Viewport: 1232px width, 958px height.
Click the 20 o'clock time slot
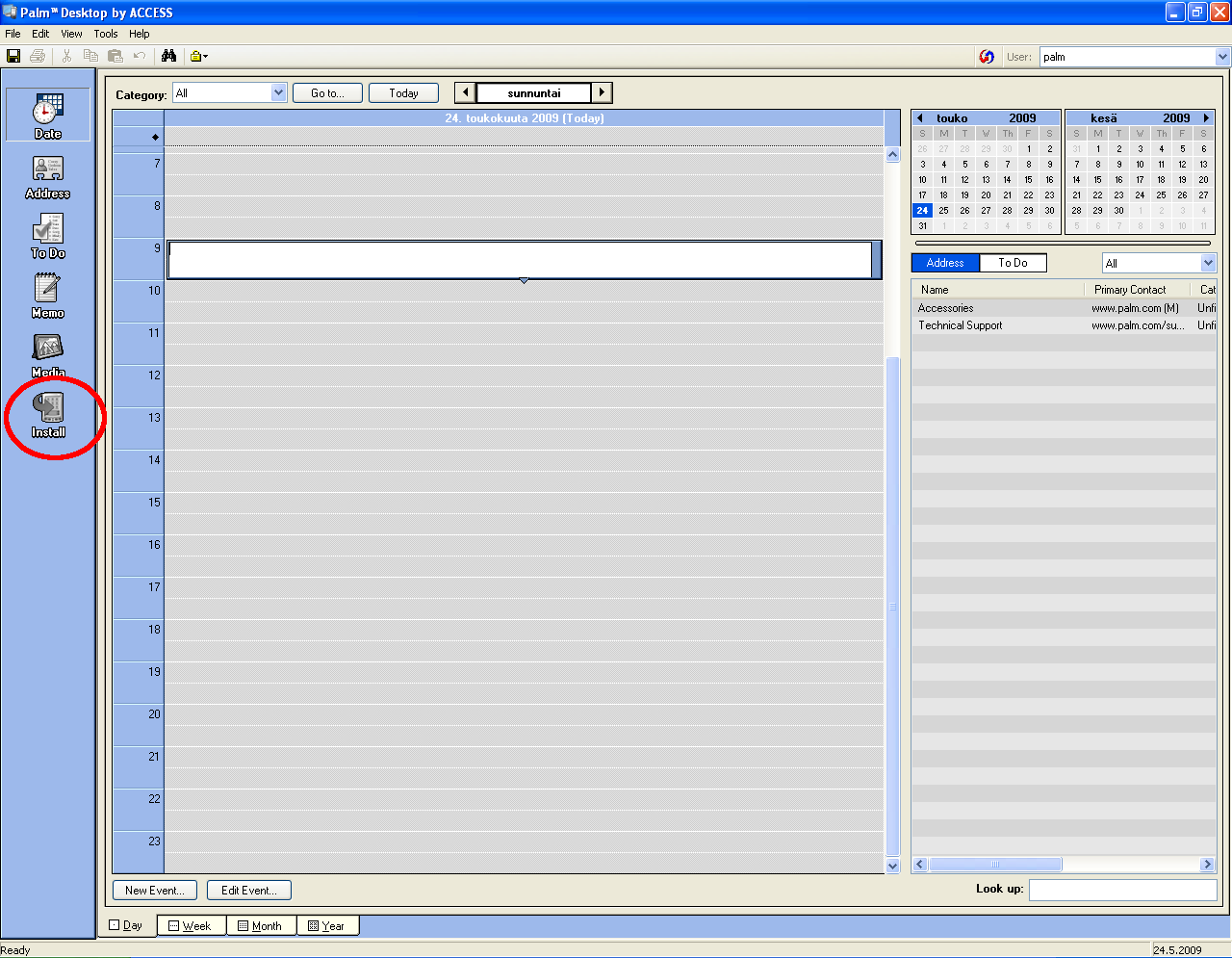click(x=524, y=726)
